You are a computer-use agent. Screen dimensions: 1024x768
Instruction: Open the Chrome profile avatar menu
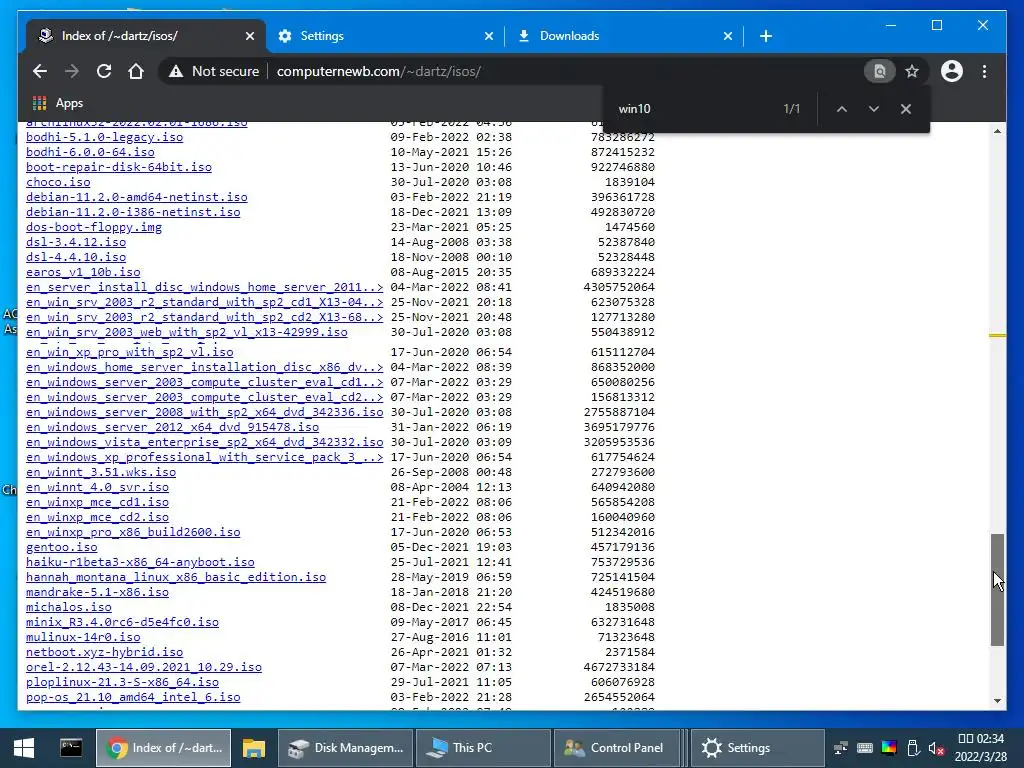pyautogui.click(x=952, y=71)
